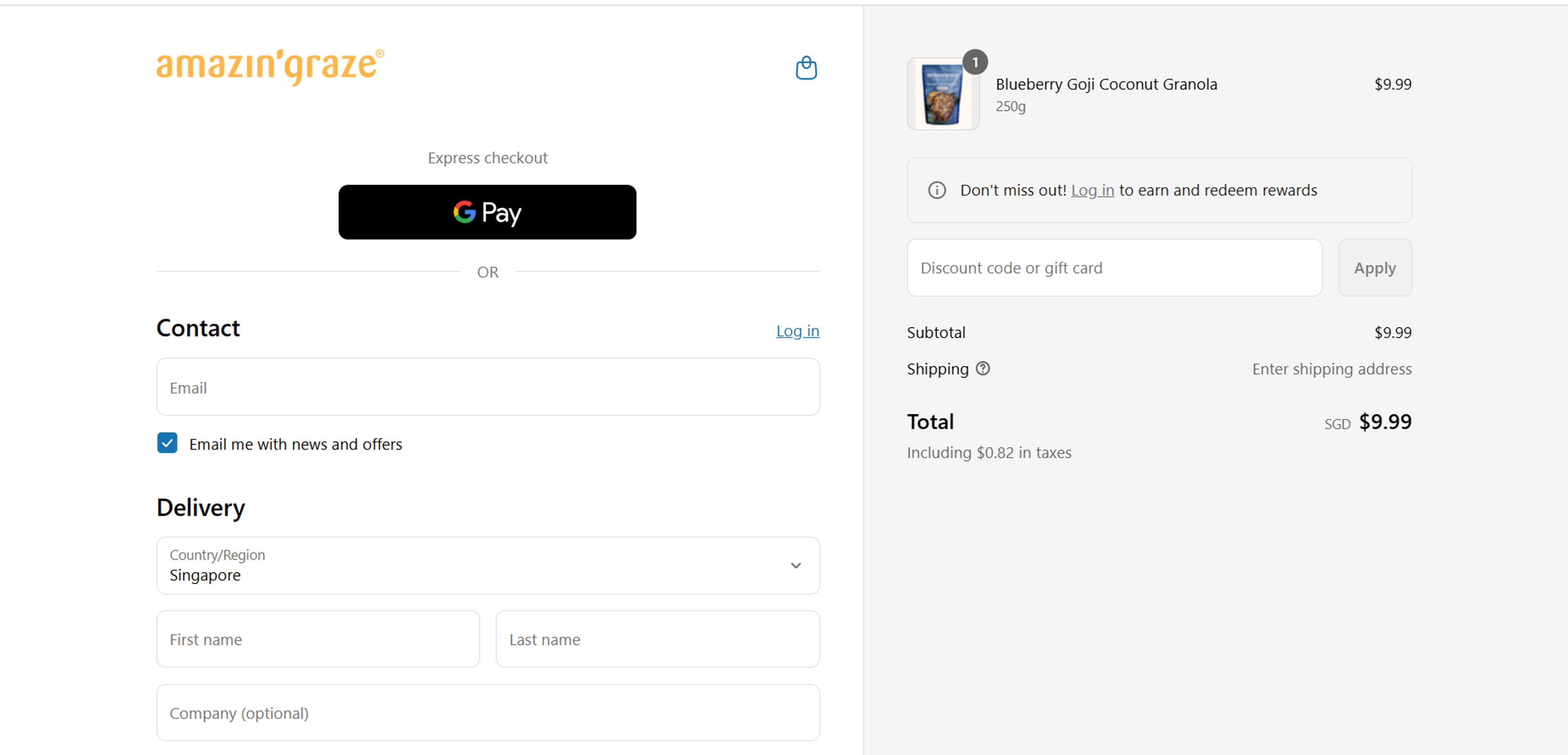1568x755 pixels.
Task: Focus the Email input field
Action: (488, 386)
